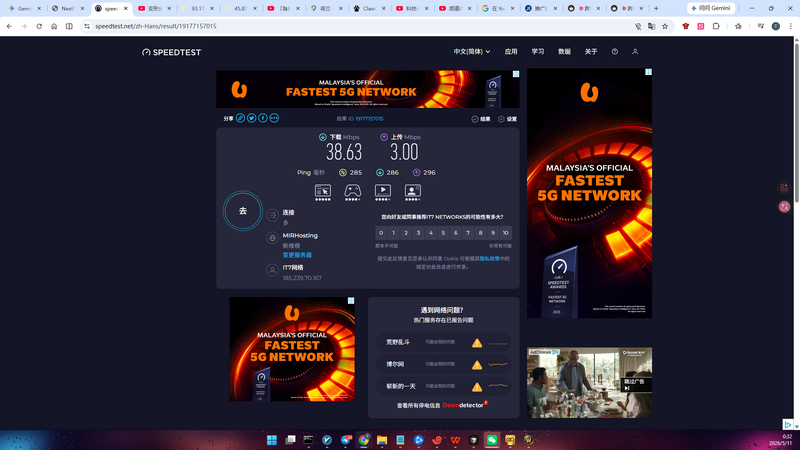Switch to the 93.17 browser tab
Viewport: 800px width, 450px height.
tap(198, 8)
